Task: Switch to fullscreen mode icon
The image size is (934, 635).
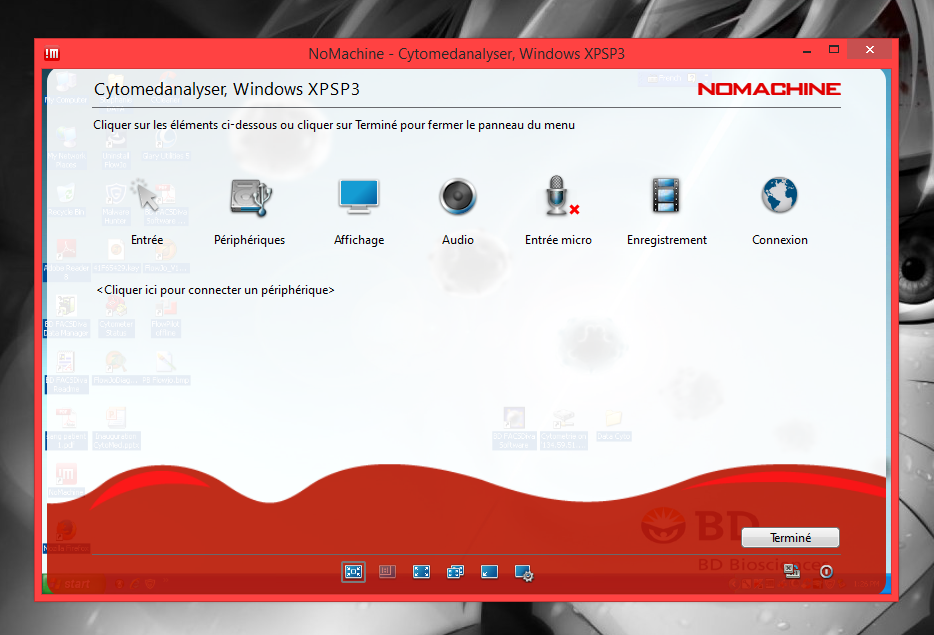Action: [x=421, y=572]
